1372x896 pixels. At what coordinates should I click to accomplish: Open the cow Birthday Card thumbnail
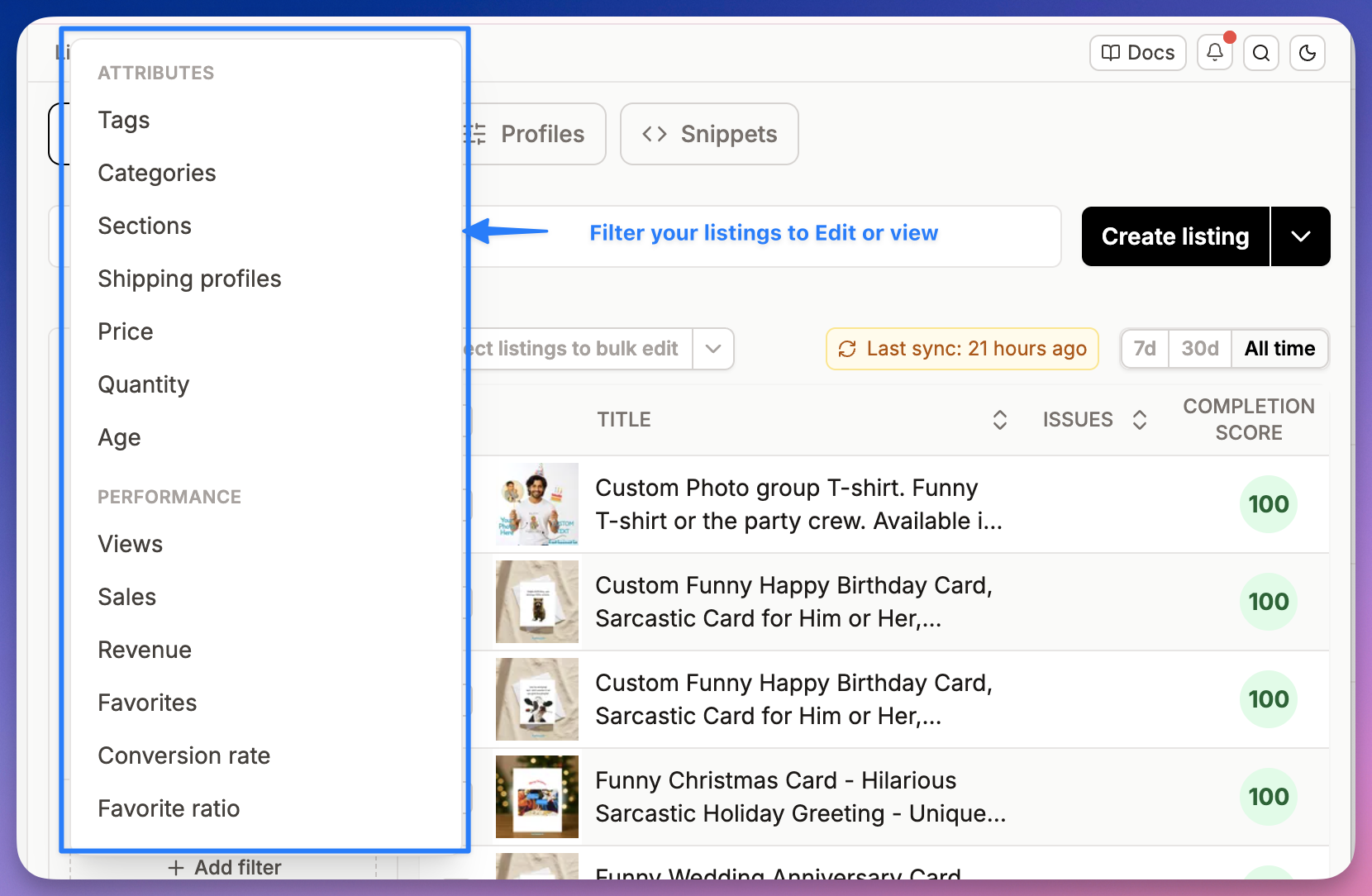537,699
